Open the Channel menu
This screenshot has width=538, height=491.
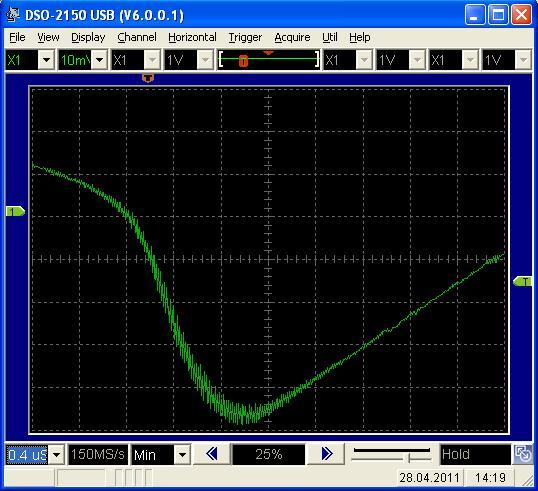coord(137,37)
